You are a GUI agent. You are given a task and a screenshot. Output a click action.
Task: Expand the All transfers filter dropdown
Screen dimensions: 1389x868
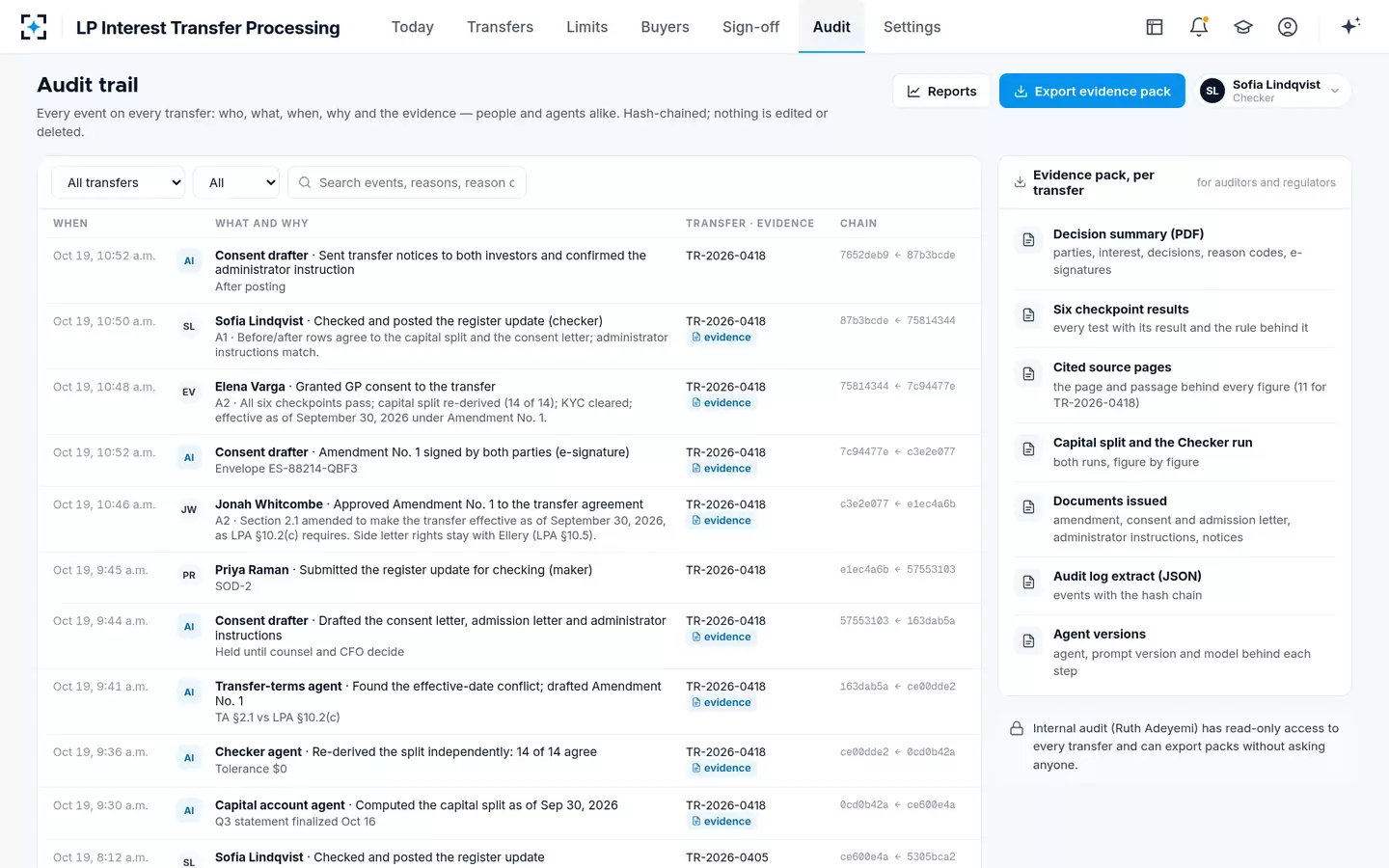(119, 182)
